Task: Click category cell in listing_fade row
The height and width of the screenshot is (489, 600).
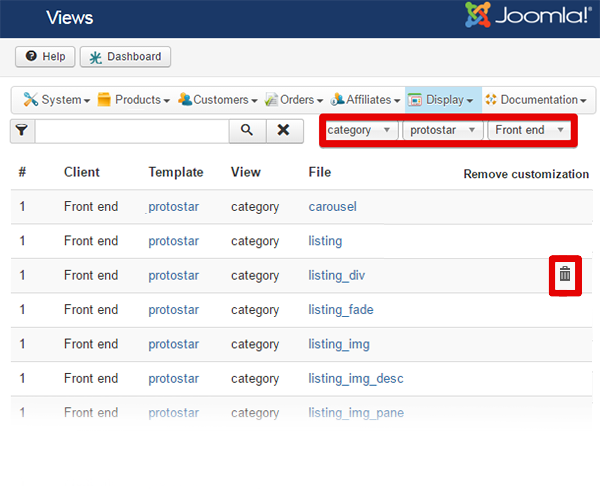Action: click(x=255, y=310)
